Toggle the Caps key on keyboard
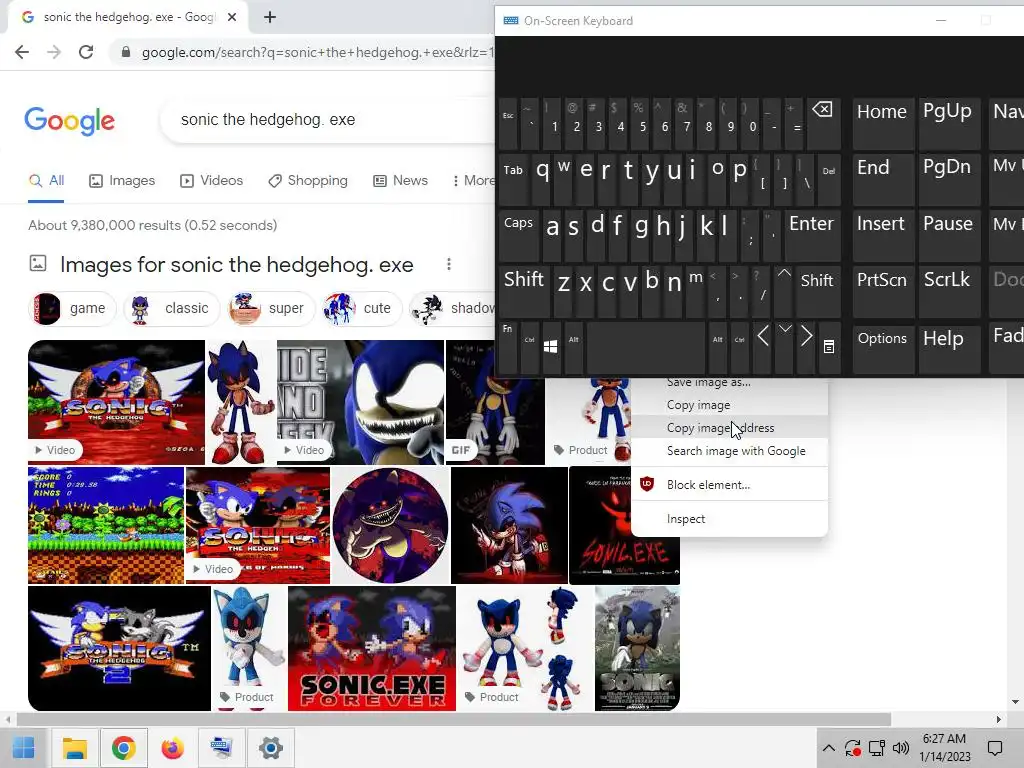 point(519,235)
